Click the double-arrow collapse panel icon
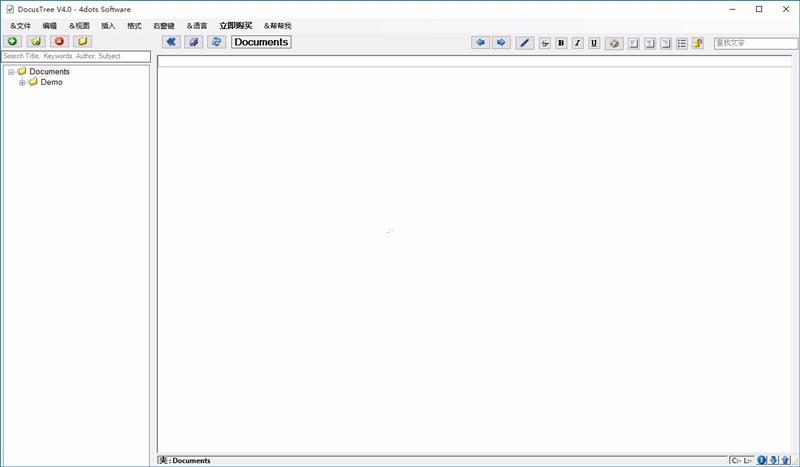This screenshot has height=467, width=800. (x=171, y=42)
